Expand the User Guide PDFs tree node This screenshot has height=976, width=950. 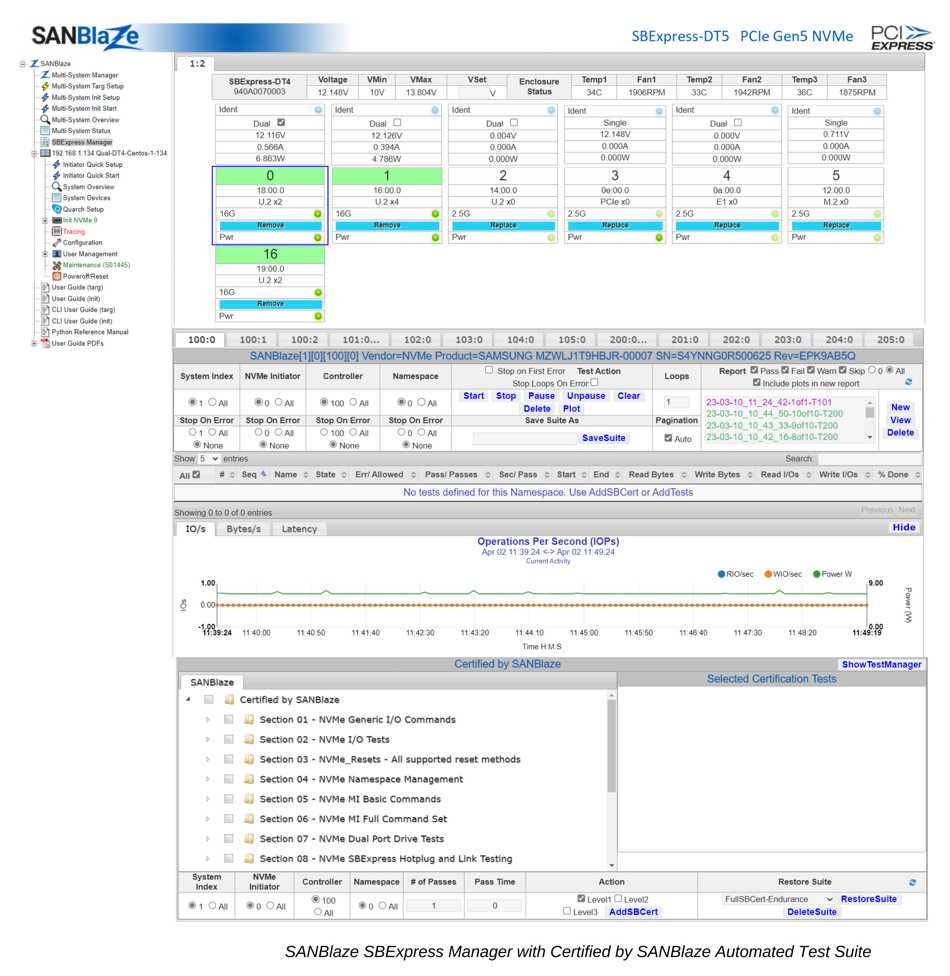pos(34,344)
